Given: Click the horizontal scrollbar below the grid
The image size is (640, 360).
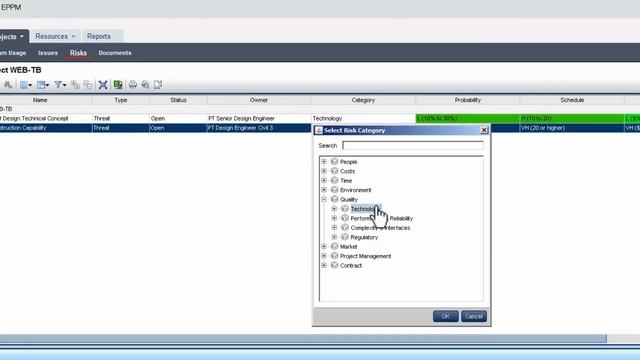Looking at the screenshot, I should point(303,338).
